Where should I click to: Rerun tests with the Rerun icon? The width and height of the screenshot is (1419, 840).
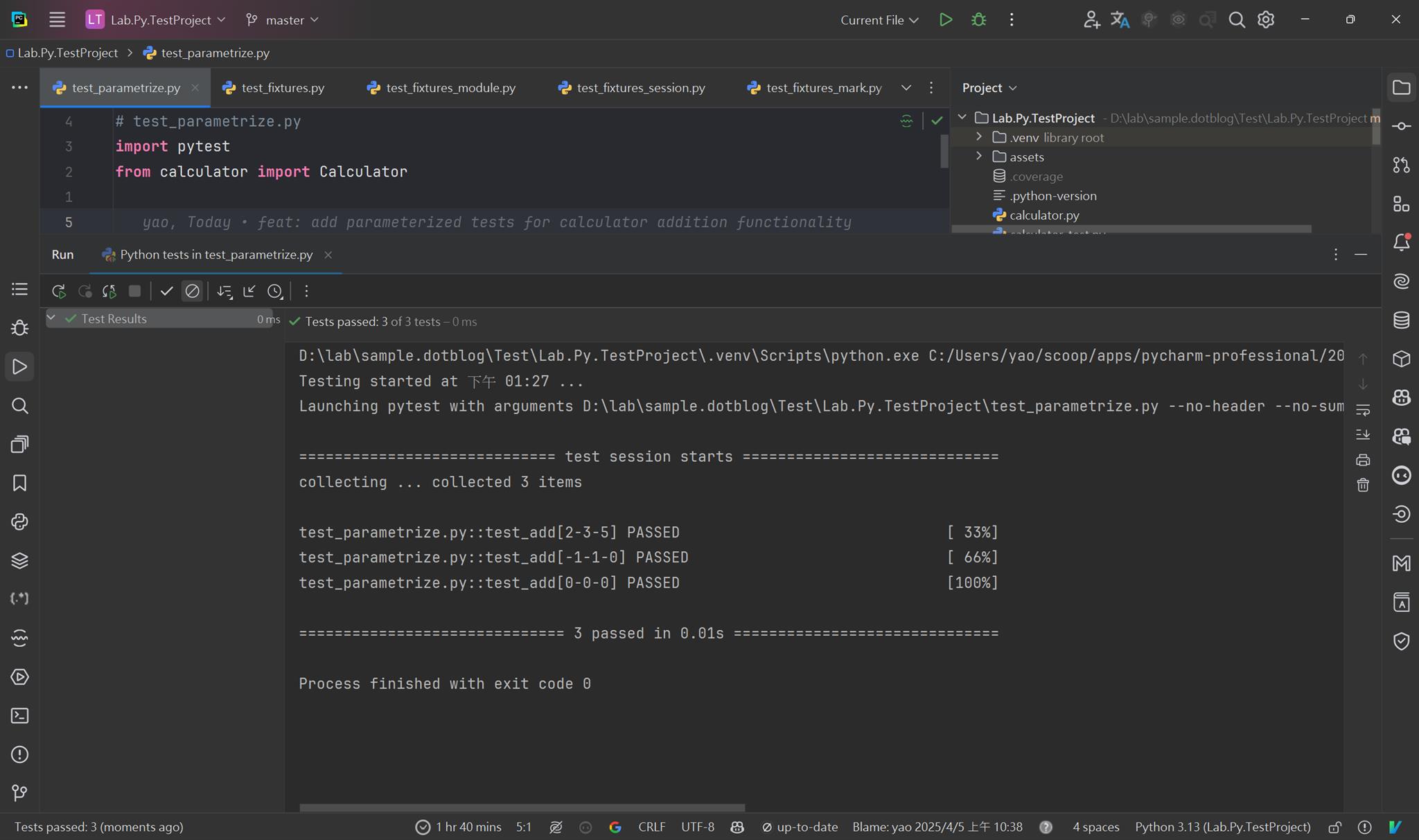tap(58, 292)
